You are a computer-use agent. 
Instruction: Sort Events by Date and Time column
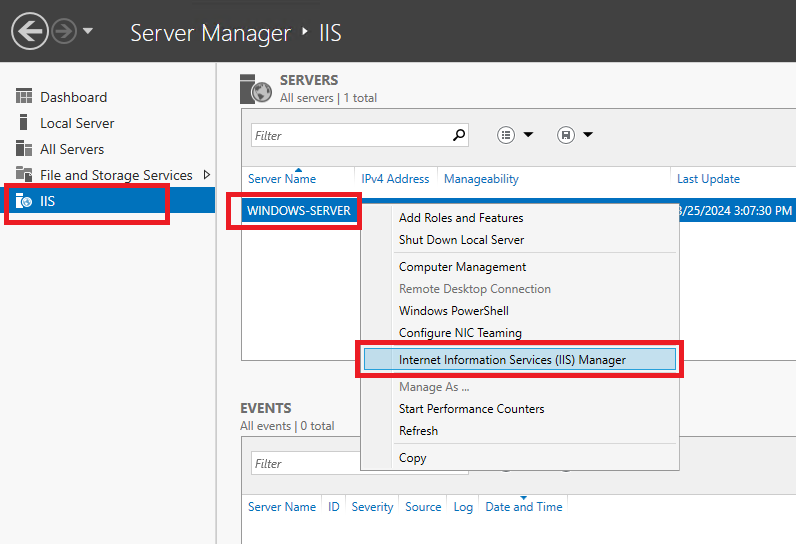(x=524, y=506)
